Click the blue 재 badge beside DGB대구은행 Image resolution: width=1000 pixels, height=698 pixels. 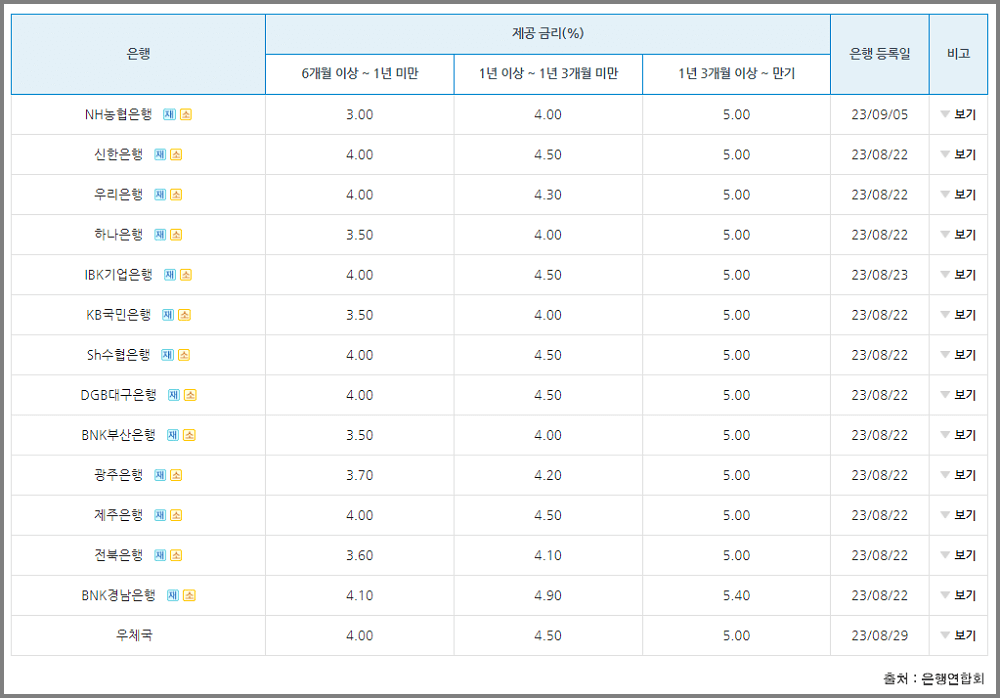click(x=173, y=395)
